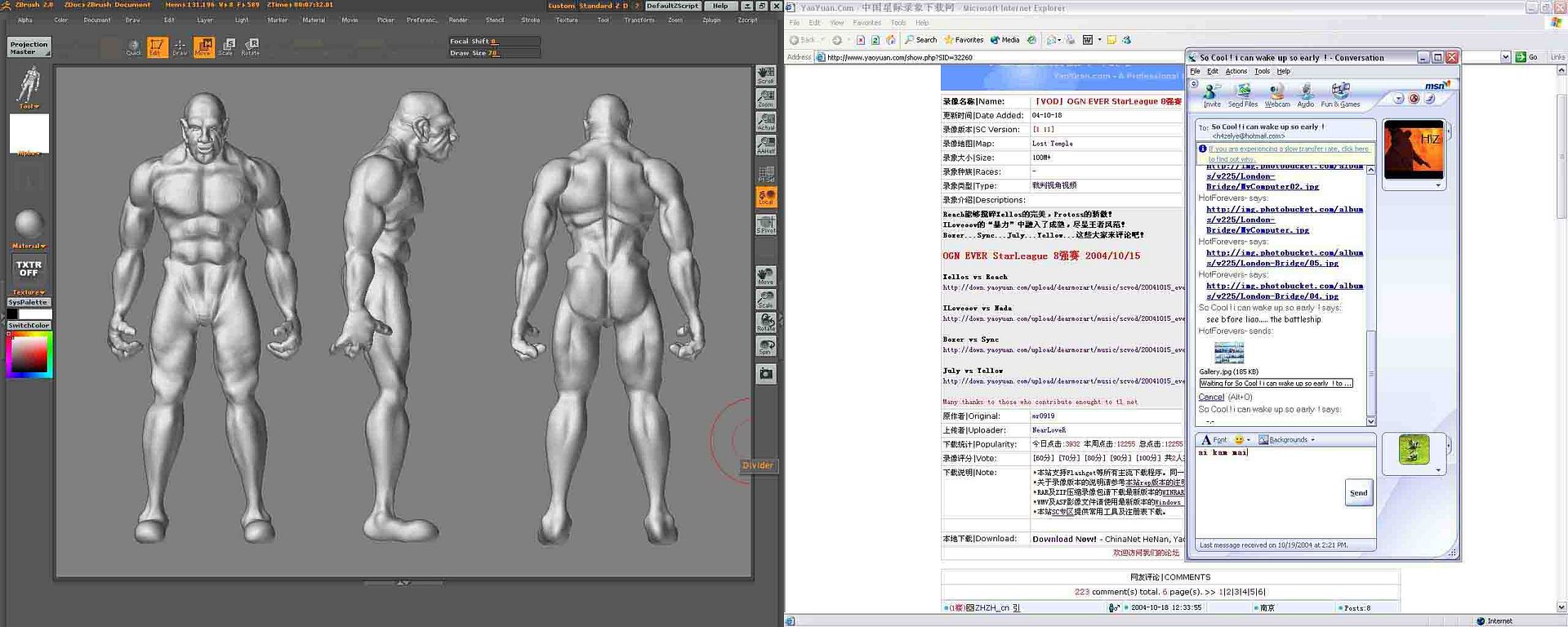Expand the emoticon picker dropdown
This screenshot has height=627, width=1568.
[1249, 440]
